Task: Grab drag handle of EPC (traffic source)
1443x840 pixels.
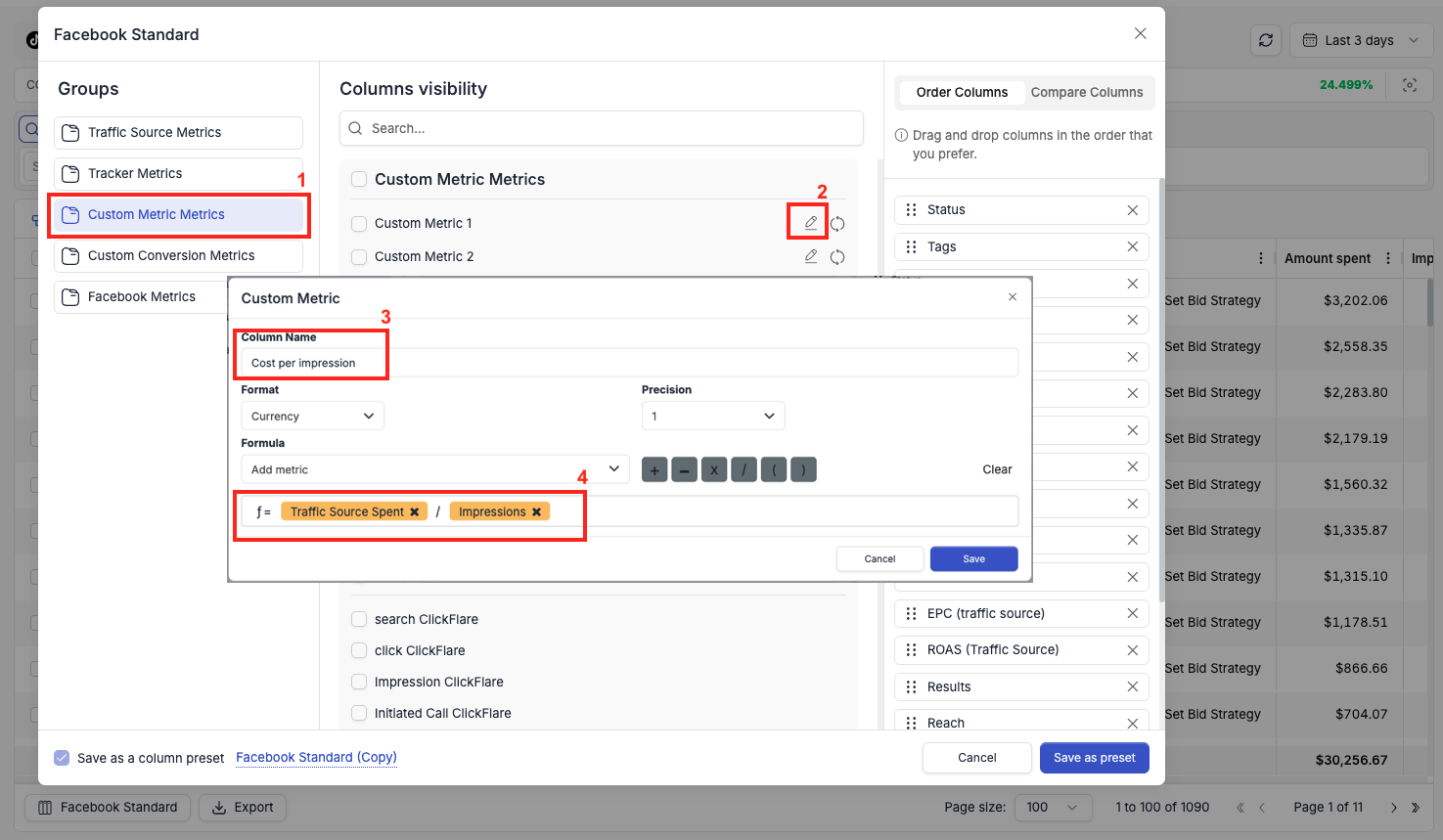Action: pos(911,613)
